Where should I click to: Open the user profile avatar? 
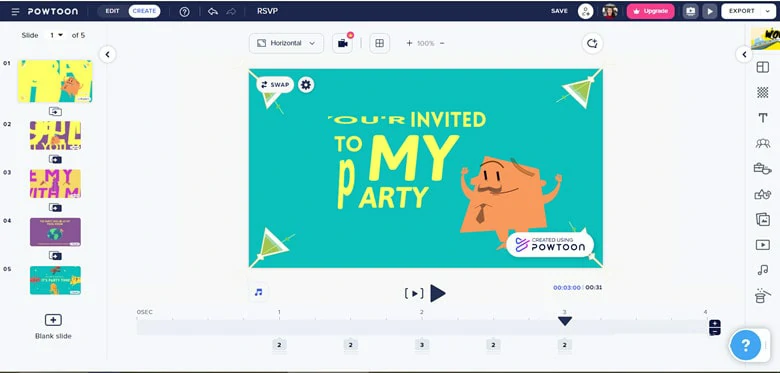click(x=609, y=11)
